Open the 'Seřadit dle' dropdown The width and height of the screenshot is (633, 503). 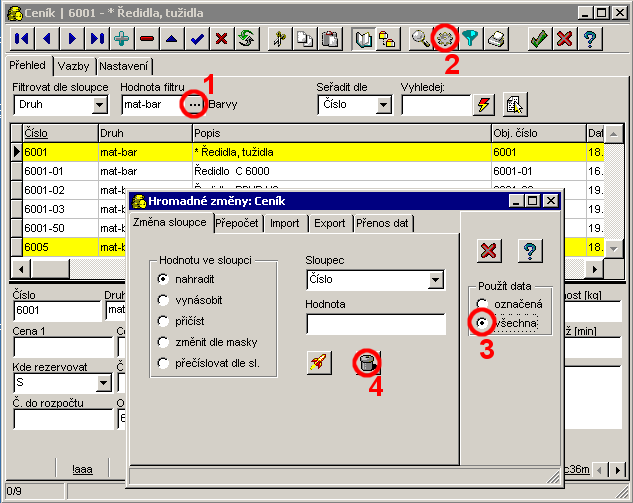coord(383,104)
